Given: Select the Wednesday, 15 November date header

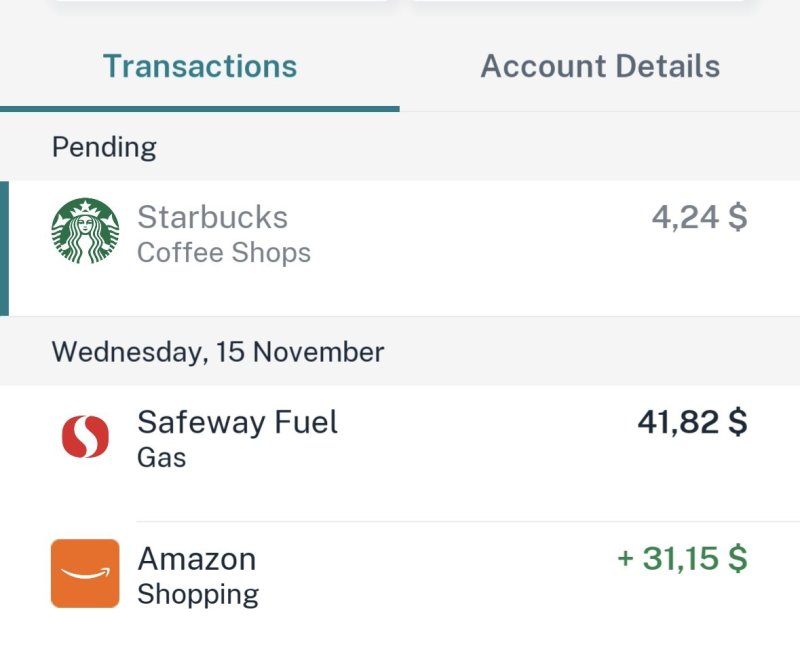Looking at the screenshot, I should (x=217, y=352).
